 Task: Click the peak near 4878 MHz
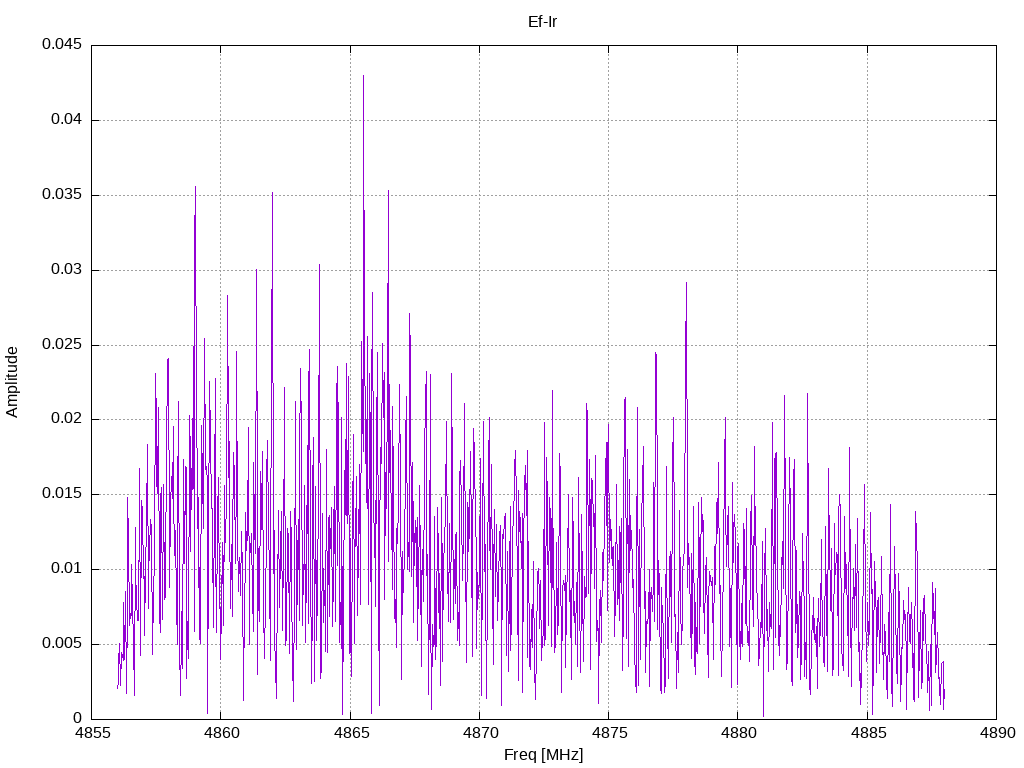pos(686,283)
